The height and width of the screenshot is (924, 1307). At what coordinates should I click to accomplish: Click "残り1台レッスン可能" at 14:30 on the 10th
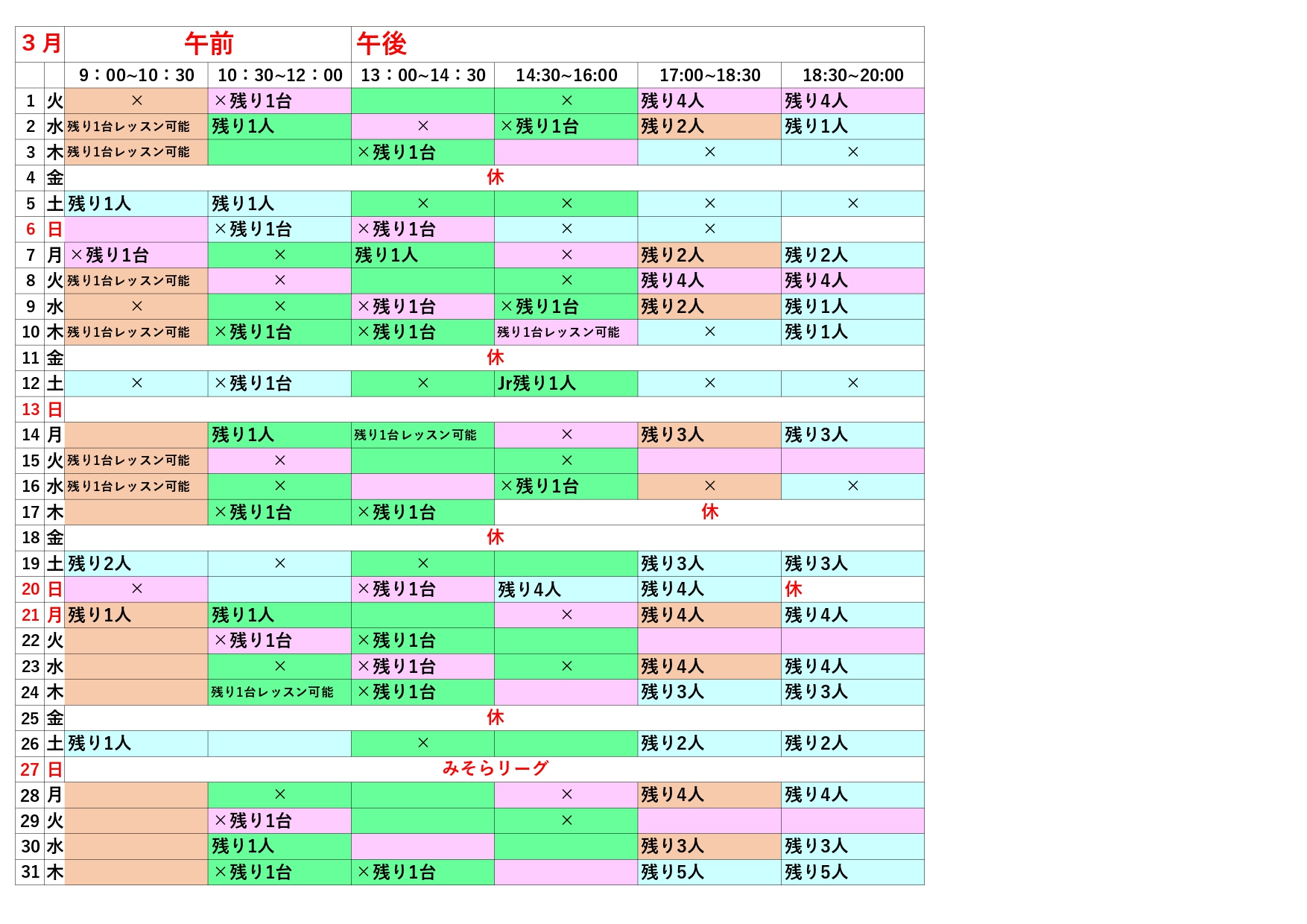[558, 332]
